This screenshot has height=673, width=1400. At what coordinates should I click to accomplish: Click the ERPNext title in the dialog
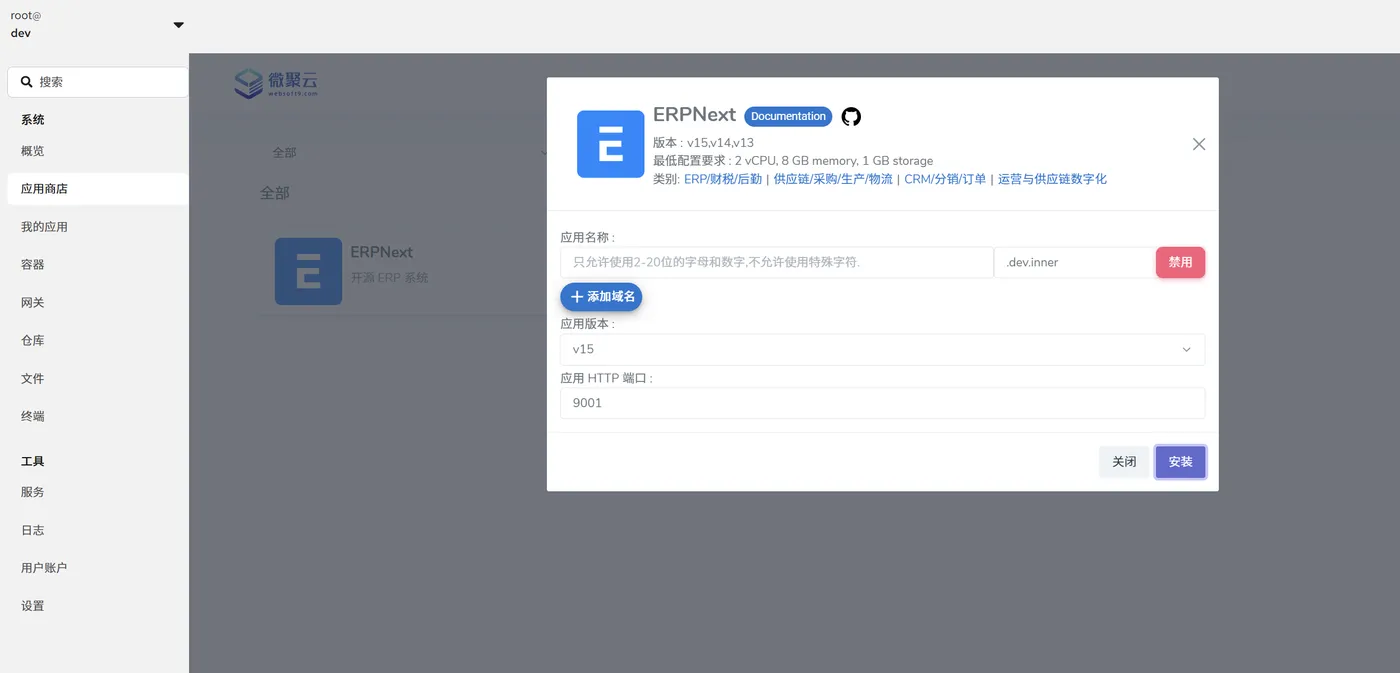click(x=694, y=115)
